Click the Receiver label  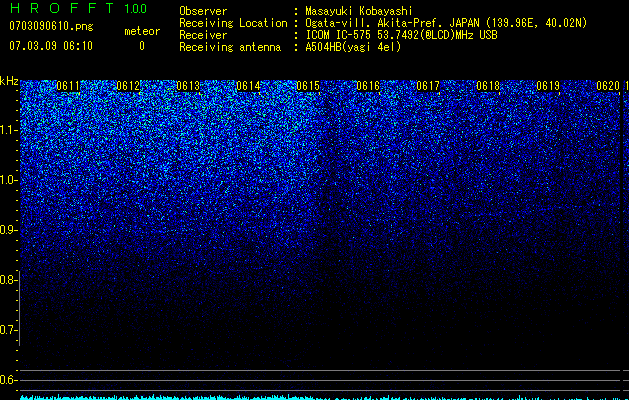pos(203,35)
